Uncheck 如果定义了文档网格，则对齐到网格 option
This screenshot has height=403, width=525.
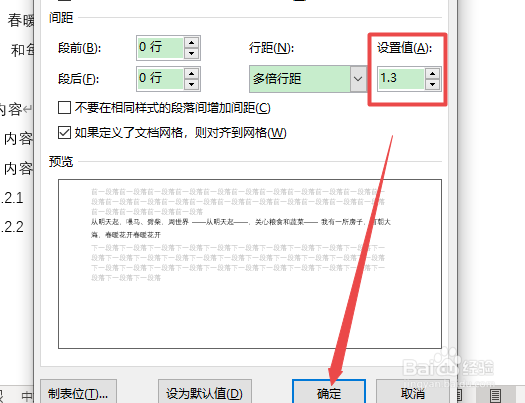[x=64, y=133]
